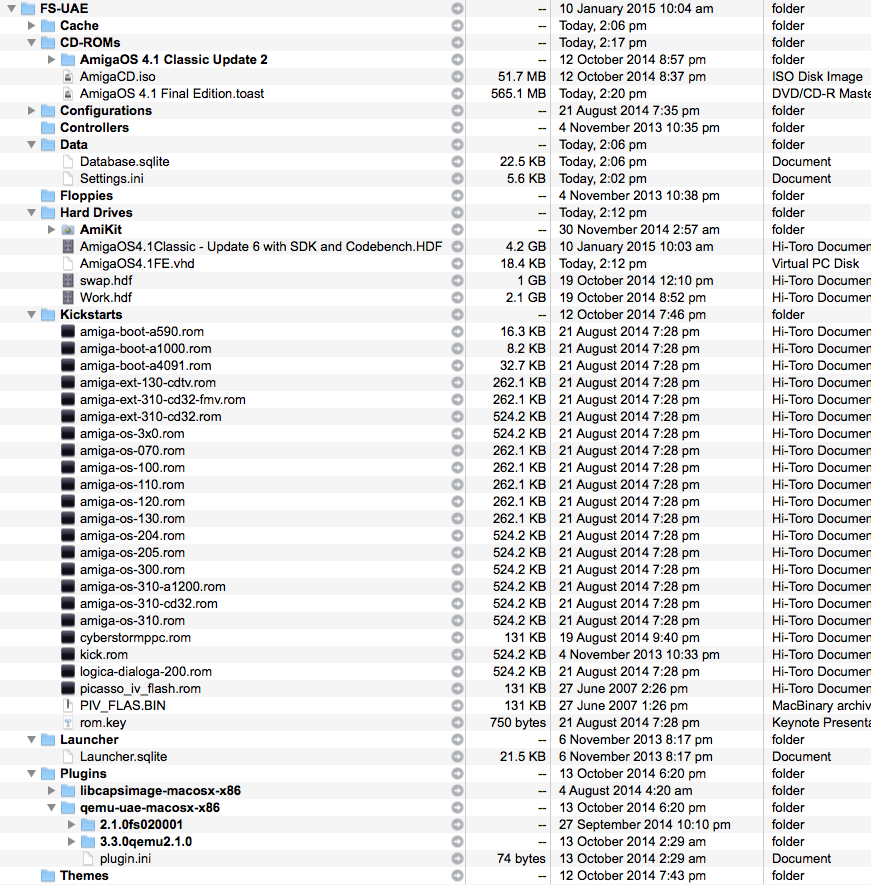Select the amiga-ext-310-cd32-fmv.rom file
871x885 pixels.
(163, 400)
